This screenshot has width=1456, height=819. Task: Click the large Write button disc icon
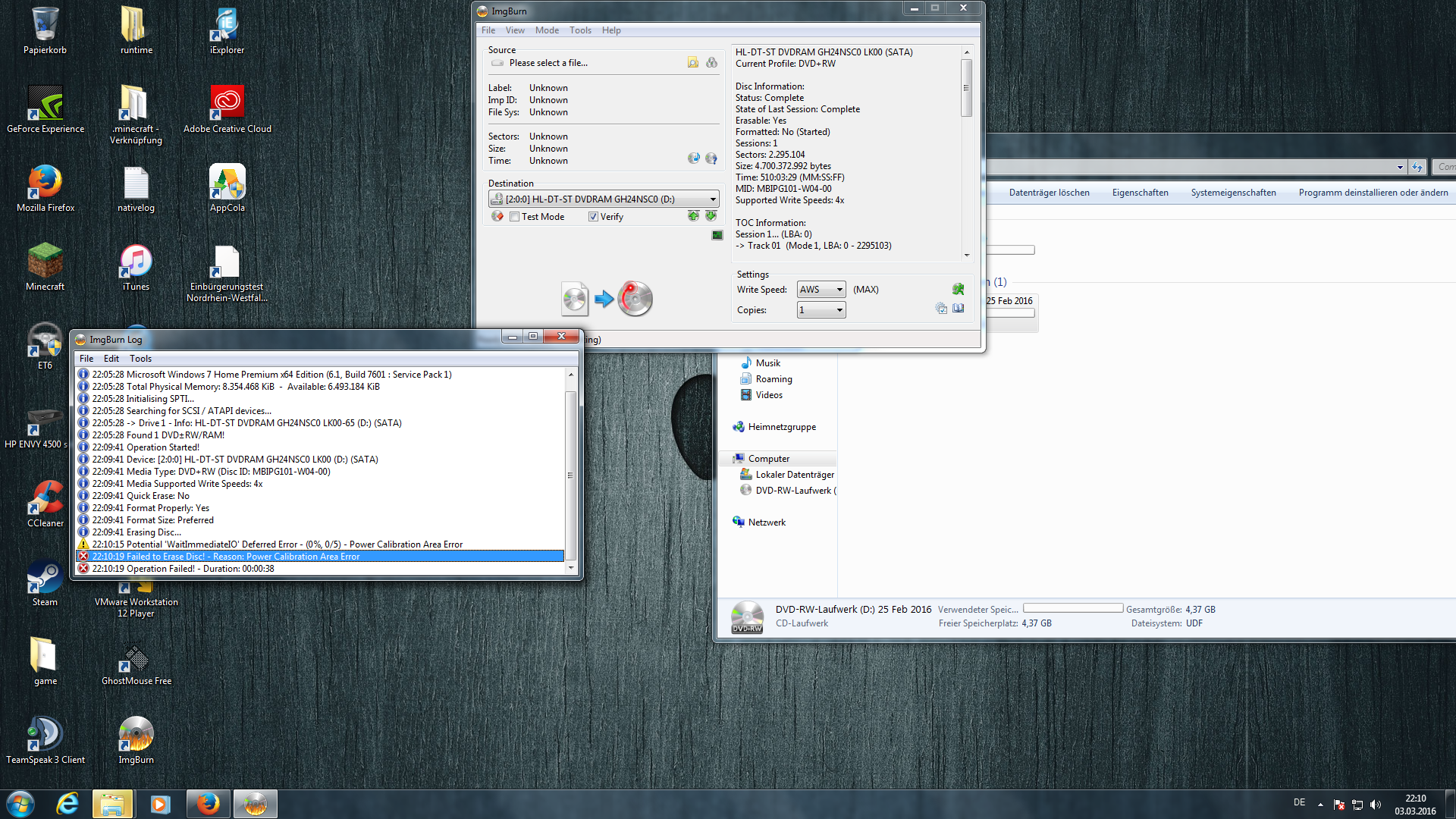[x=635, y=299]
